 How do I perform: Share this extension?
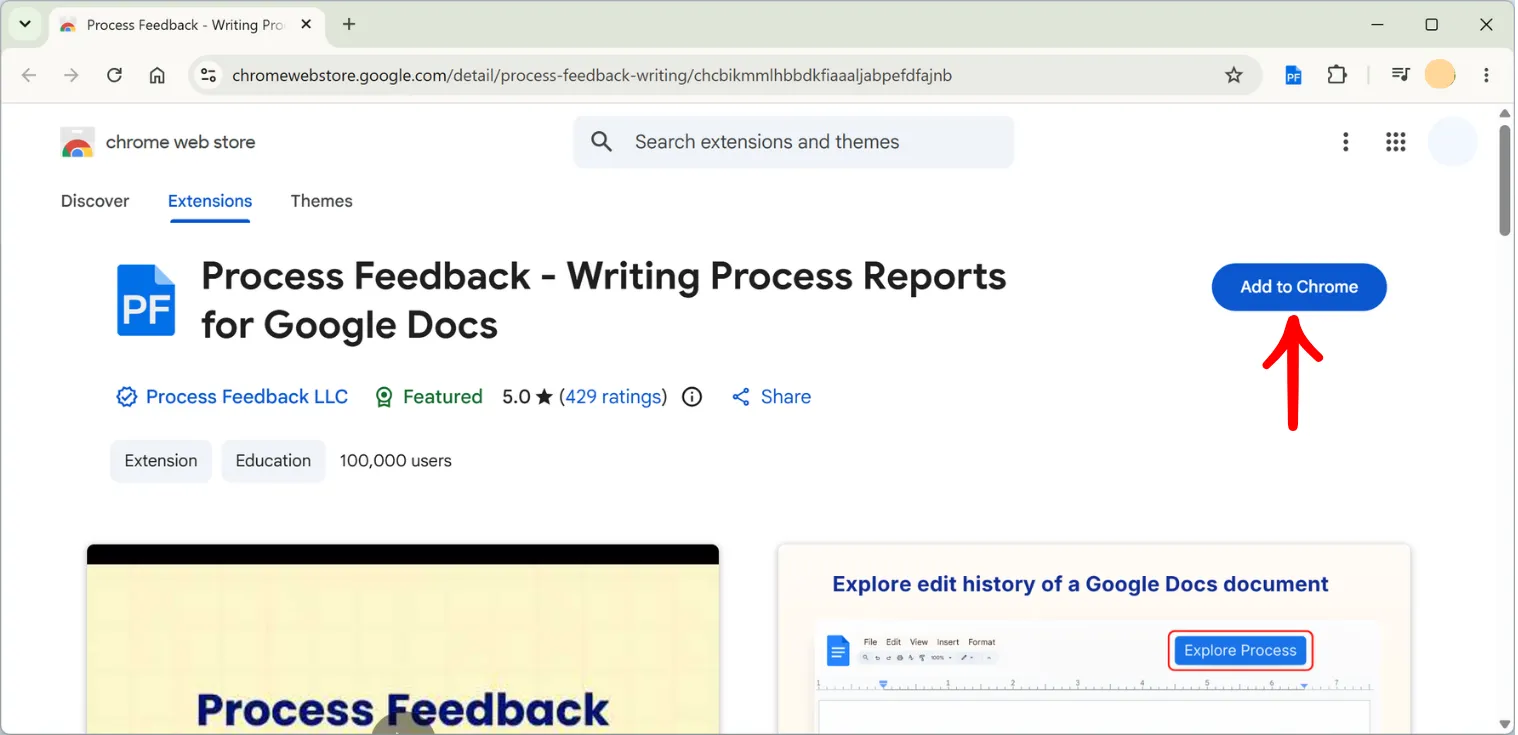771,397
